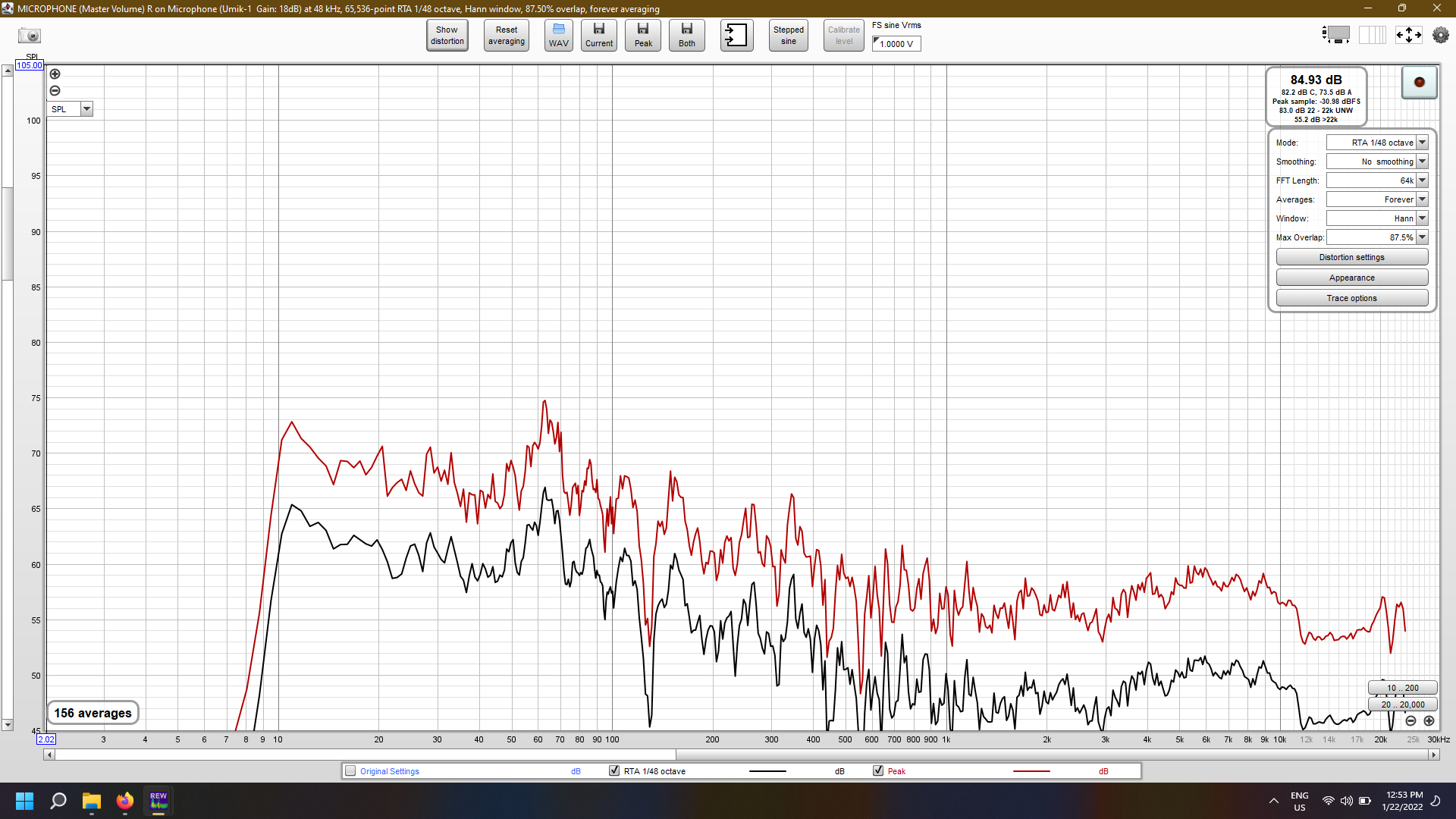1456x819 pixels.
Task: Open Firefox from taskbar
Action: click(125, 801)
